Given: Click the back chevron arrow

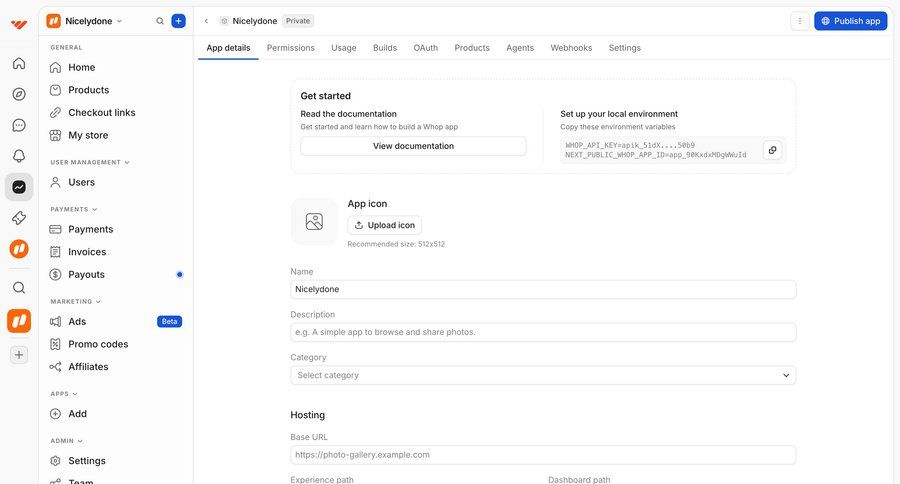Looking at the screenshot, I should tap(206, 21).
